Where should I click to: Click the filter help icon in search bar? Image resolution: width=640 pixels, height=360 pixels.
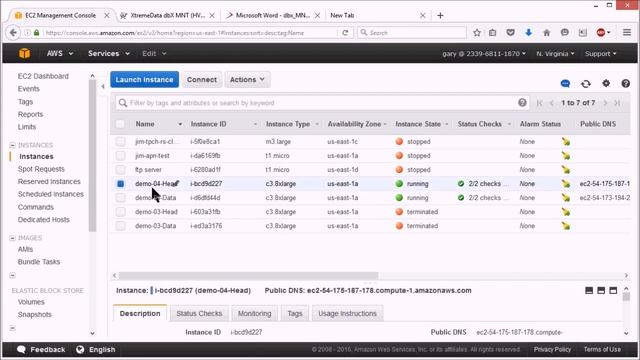(522, 102)
